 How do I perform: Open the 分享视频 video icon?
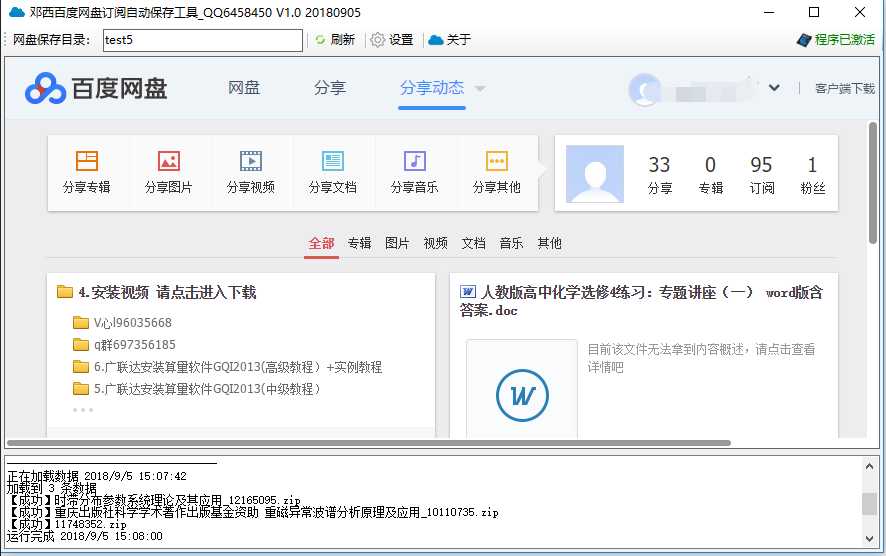250,161
